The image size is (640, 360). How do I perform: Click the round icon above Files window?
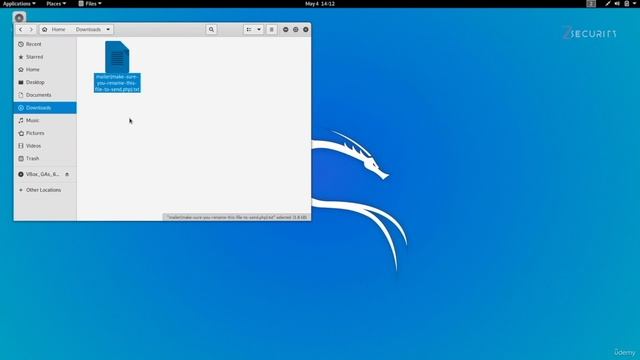(19, 18)
